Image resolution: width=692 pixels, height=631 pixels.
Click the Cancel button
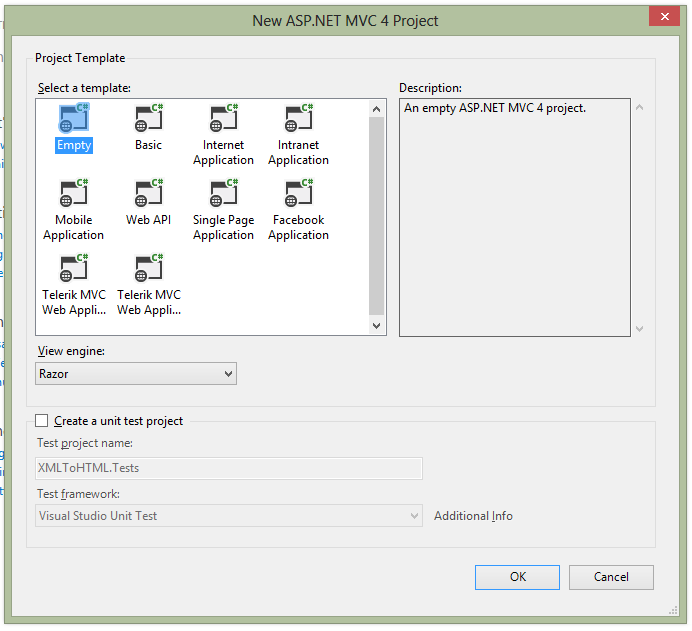(x=611, y=577)
